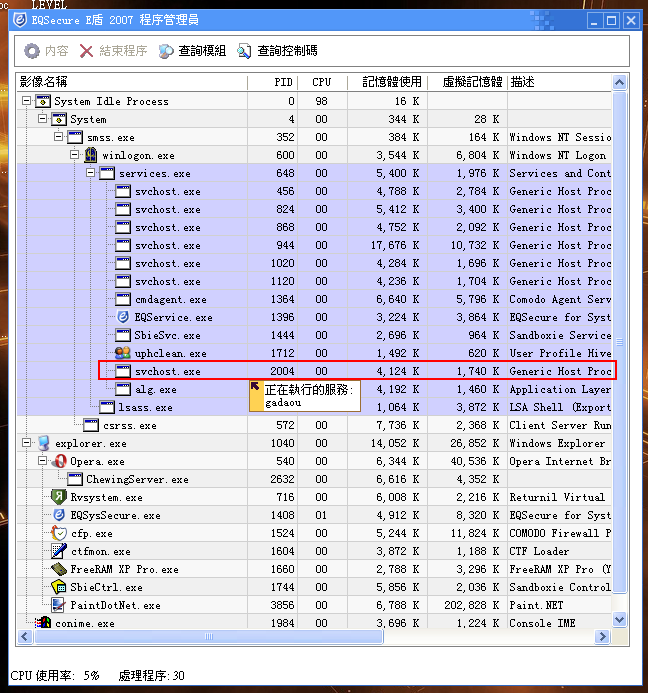Select the PaintDotNet.exe process name
This screenshot has width=648, height=693.
click(115, 605)
